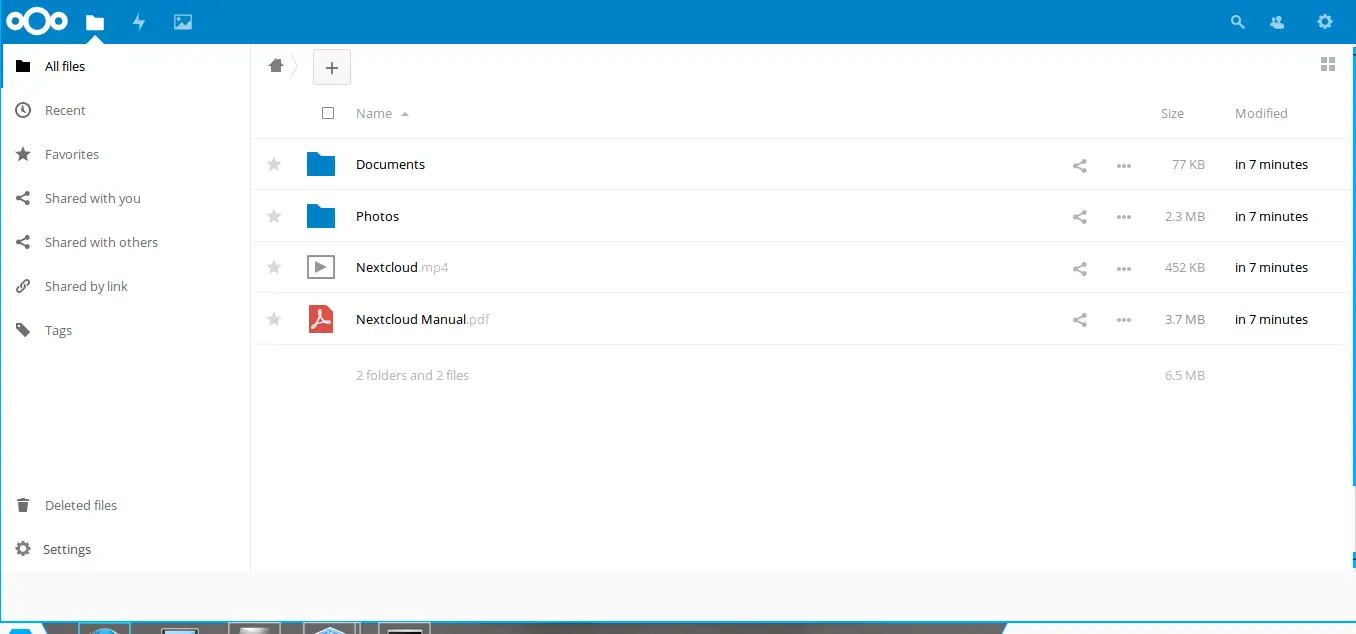This screenshot has height=634, width=1356.
Task: Open Shared by link in sidebar
Action: pyautogui.click(x=125, y=286)
